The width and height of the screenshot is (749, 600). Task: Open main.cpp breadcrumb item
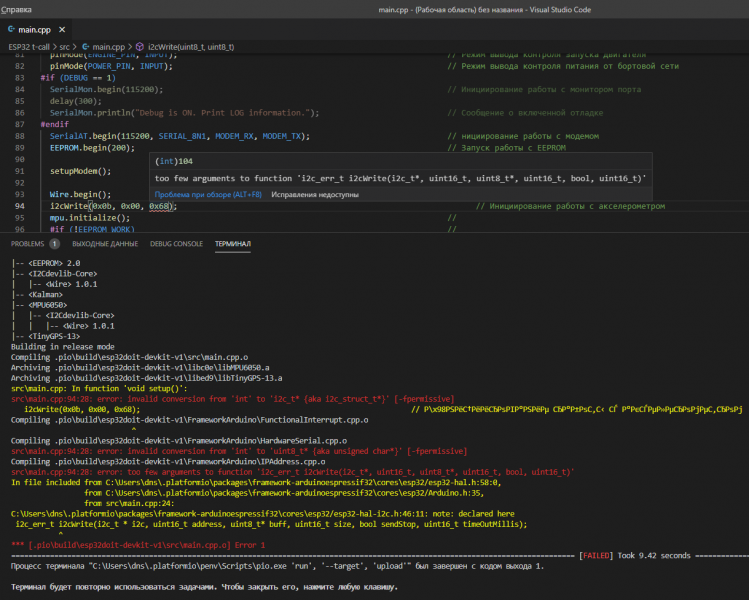coord(108,47)
